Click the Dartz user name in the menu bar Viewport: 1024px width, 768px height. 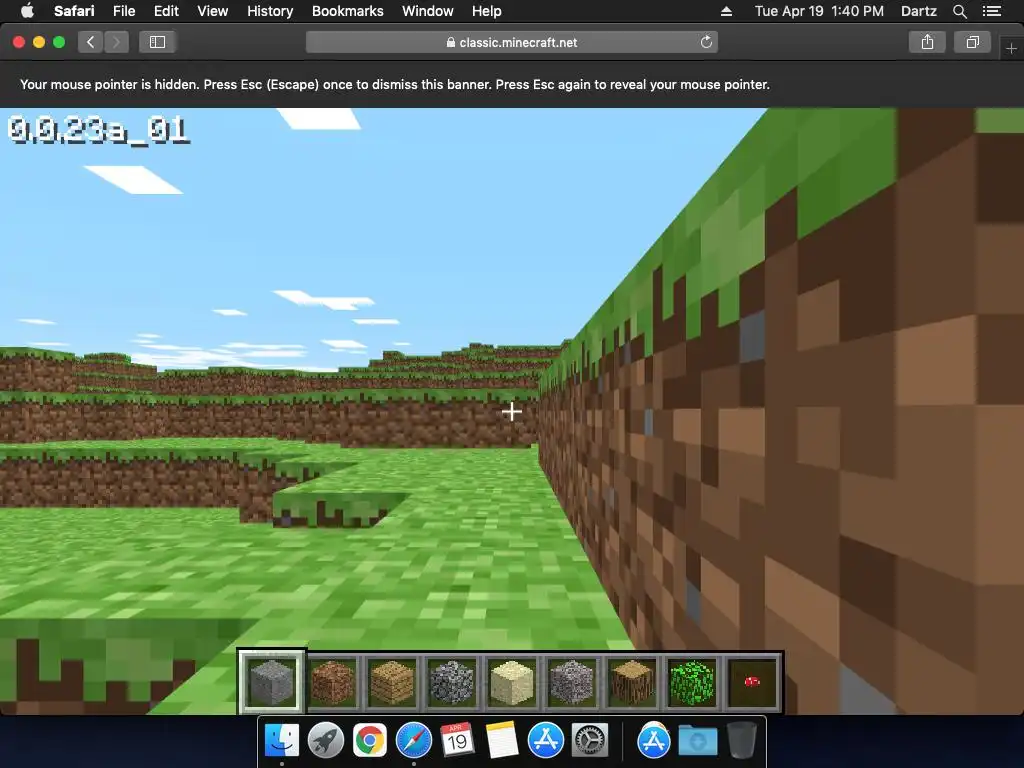coord(918,11)
